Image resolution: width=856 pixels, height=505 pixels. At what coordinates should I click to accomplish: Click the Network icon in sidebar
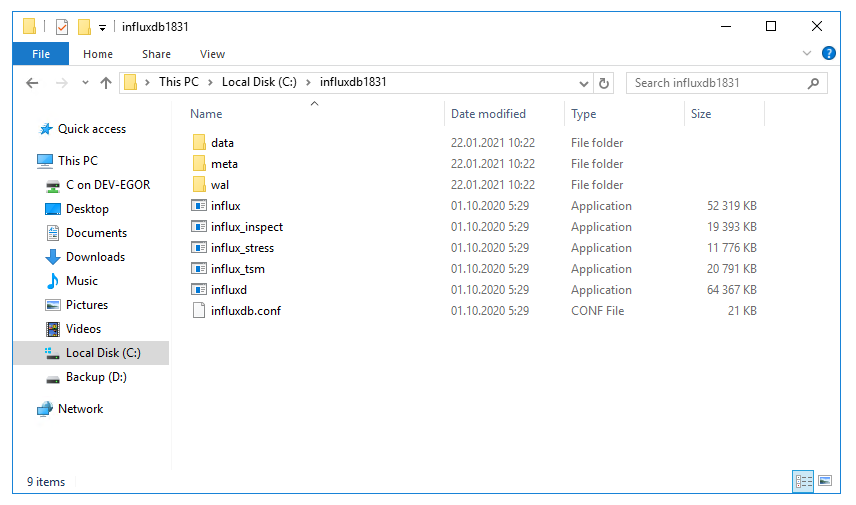tap(45, 409)
